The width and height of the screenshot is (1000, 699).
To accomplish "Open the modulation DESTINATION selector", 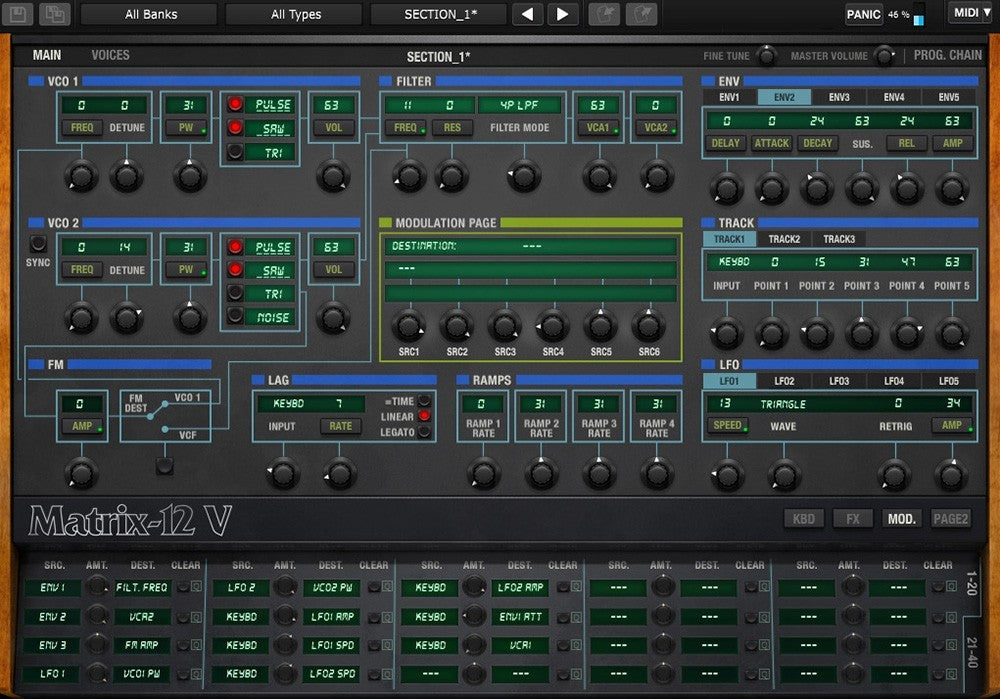I will [531, 246].
